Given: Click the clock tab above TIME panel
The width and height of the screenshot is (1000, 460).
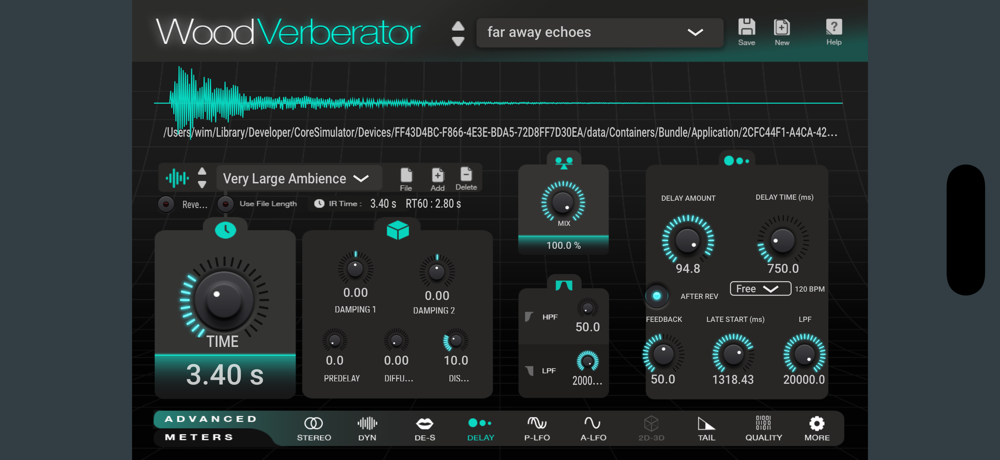Looking at the screenshot, I should (224, 230).
